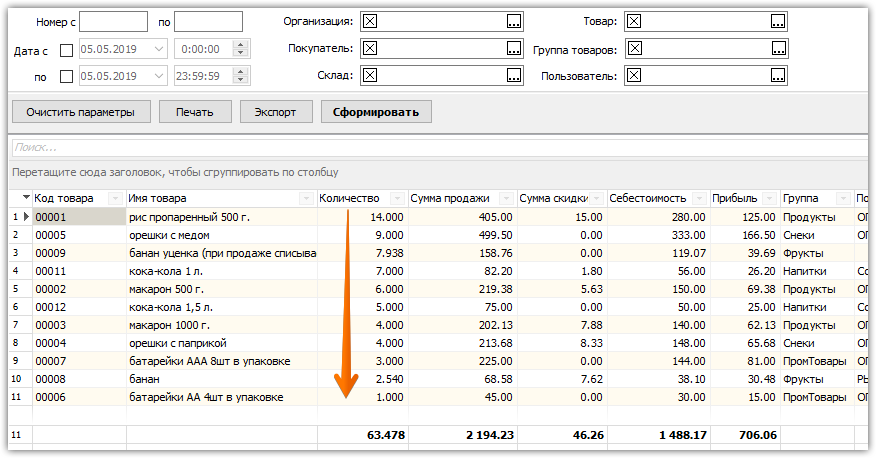Click the Поиск search field

click(x=441, y=148)
